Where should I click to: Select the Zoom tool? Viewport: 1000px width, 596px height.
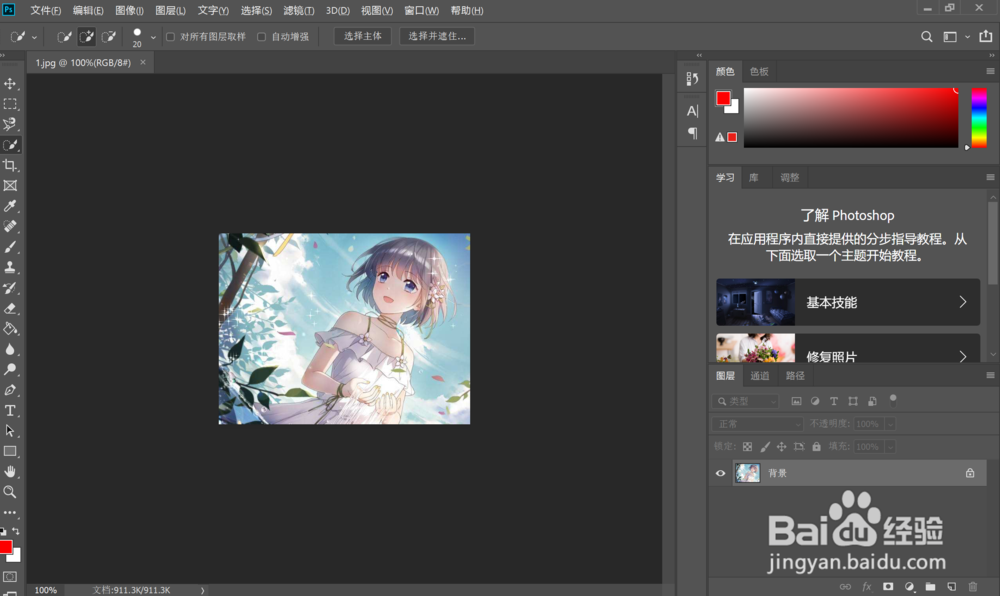pyautogui.click(x=10, y=492)
